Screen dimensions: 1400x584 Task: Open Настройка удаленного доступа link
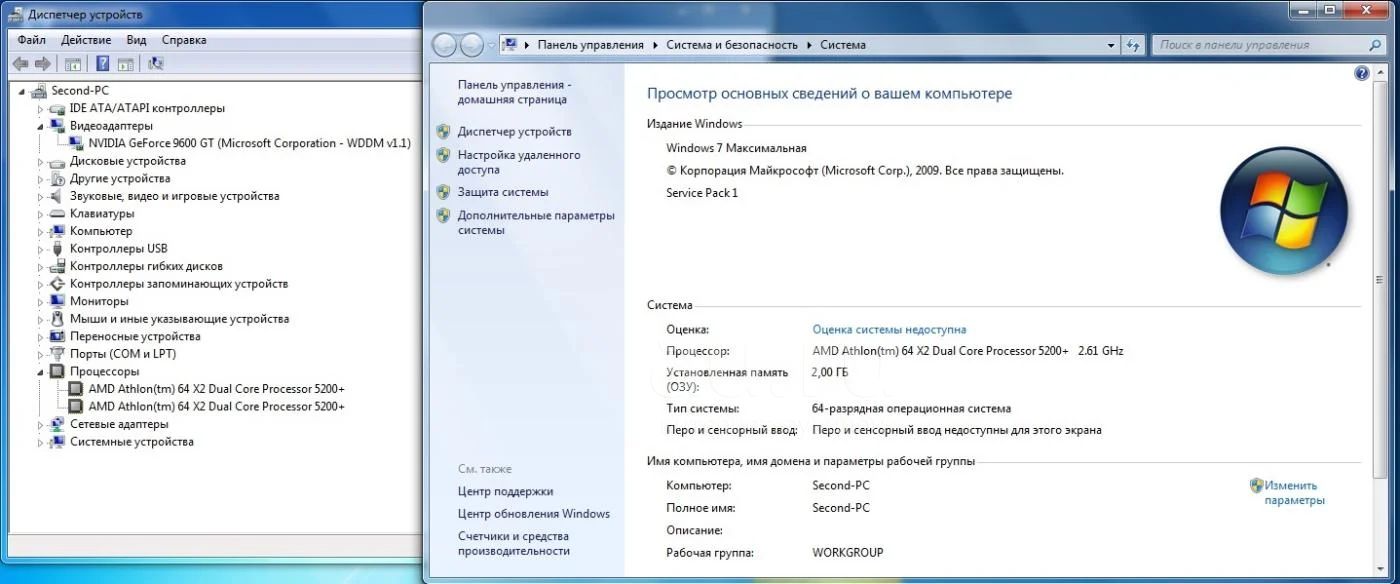(x=519, y=162)
